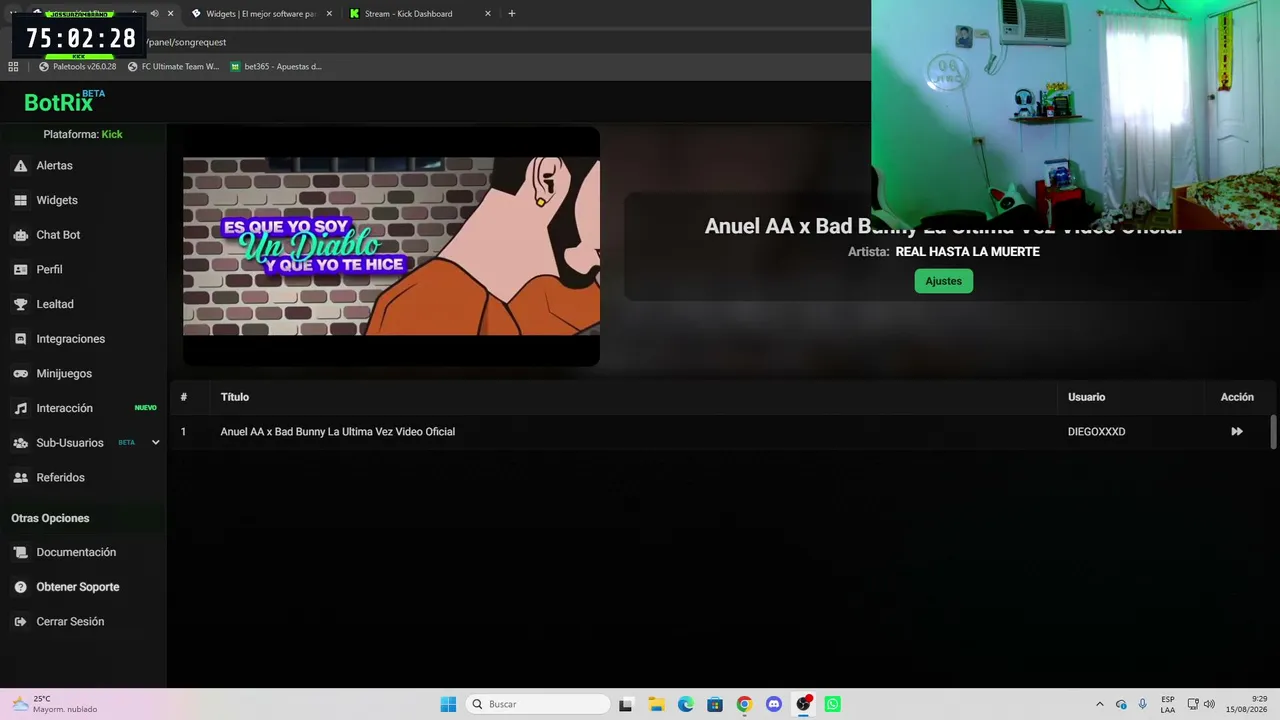Open the Paletools v26.0.28 bookmark
The height and width of the screenshot is (720, 1280).
(78, 67)
